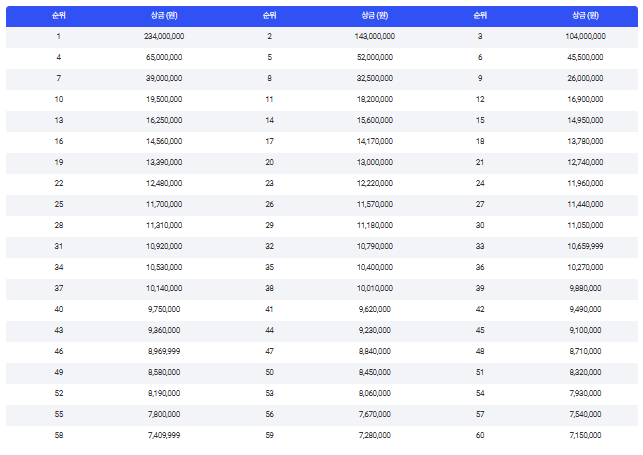Click the 13,390,000 prize cell

tap(164, 162)
